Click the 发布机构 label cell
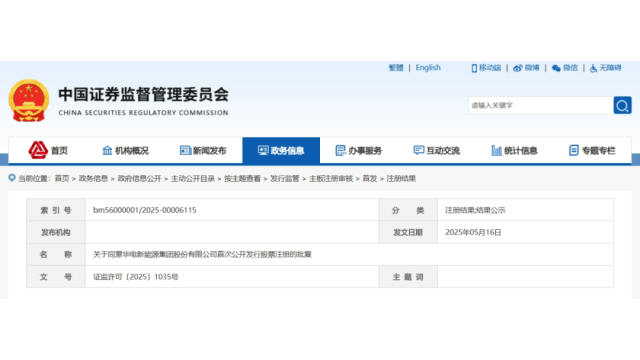The height and width of the screenshot is (360, 640). point(56,232)
